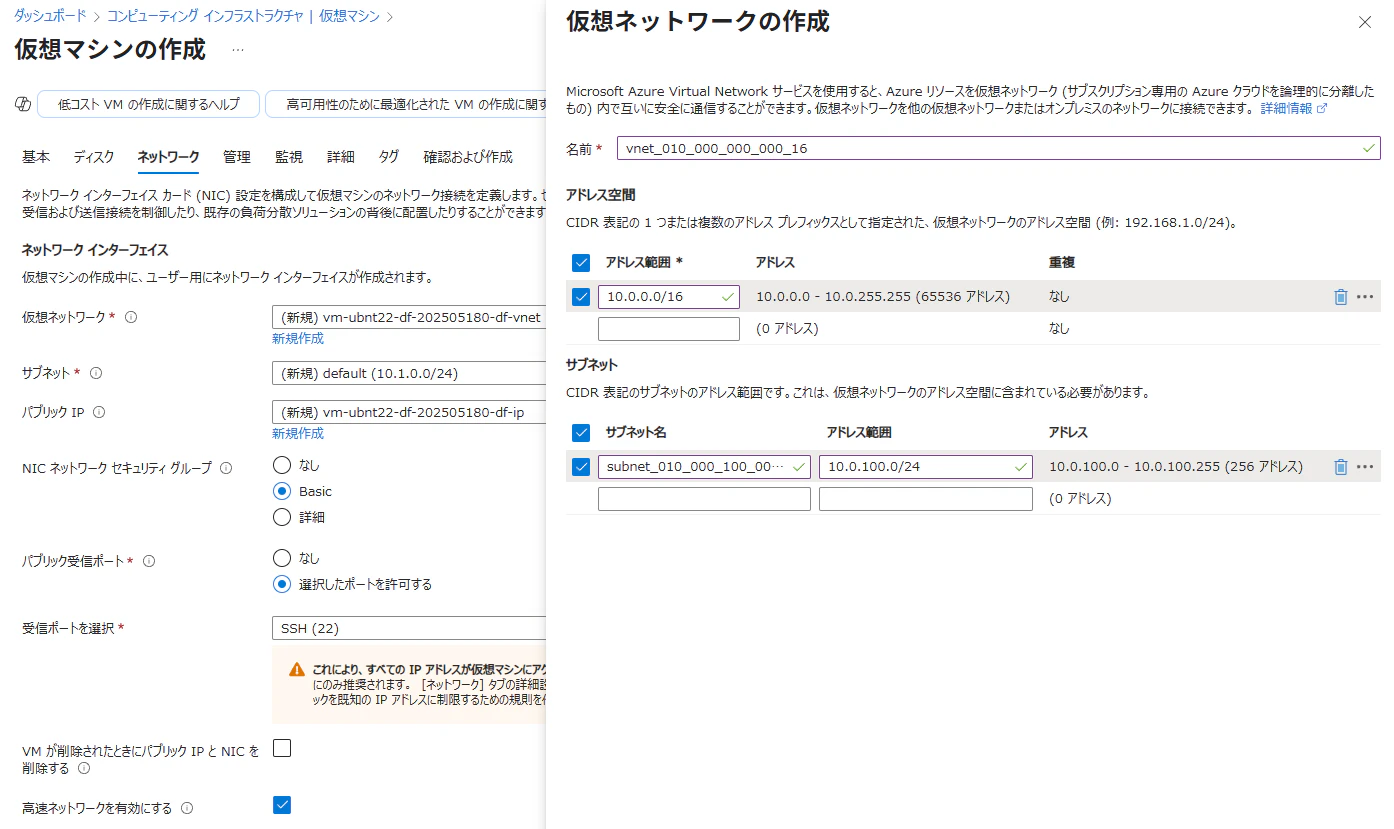Select なし for public inbound ports
The width and height of the screenshot is (1394, 829).
click(282, 558)
